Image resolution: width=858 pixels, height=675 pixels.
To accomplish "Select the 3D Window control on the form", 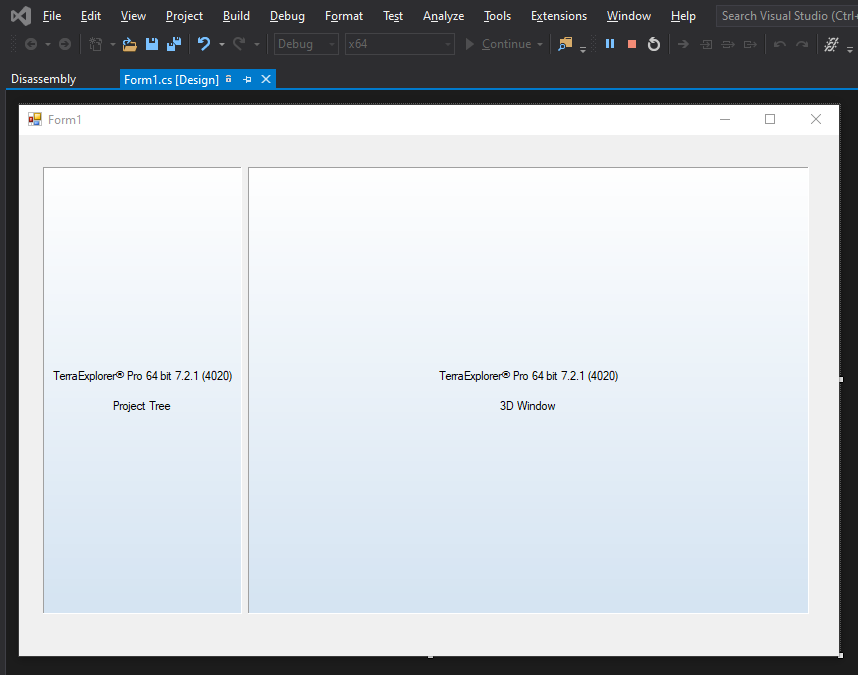I will pyautogui.click(x=528, y=390).
